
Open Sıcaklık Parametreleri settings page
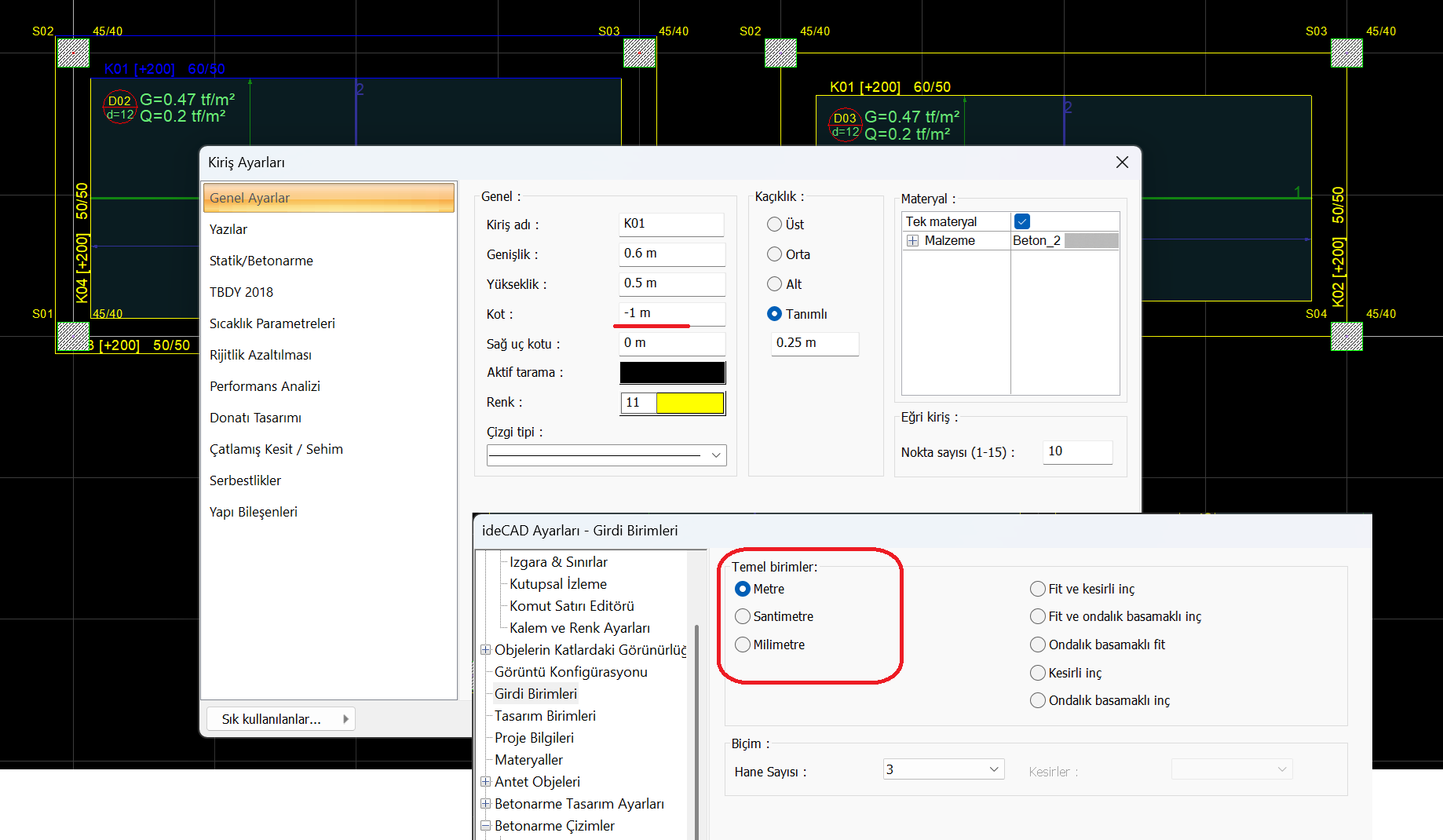[x=272, y=323]
